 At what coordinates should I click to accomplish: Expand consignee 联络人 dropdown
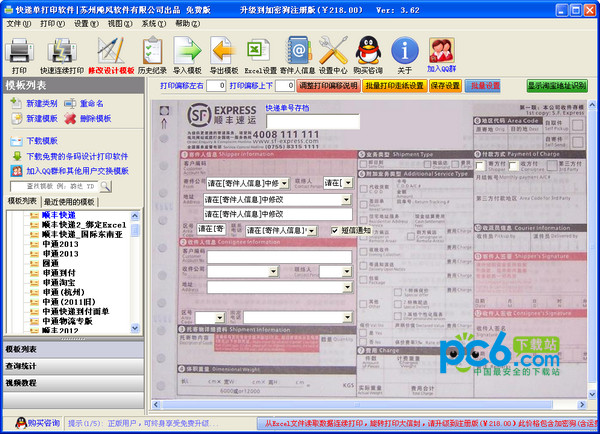(347, 271)
